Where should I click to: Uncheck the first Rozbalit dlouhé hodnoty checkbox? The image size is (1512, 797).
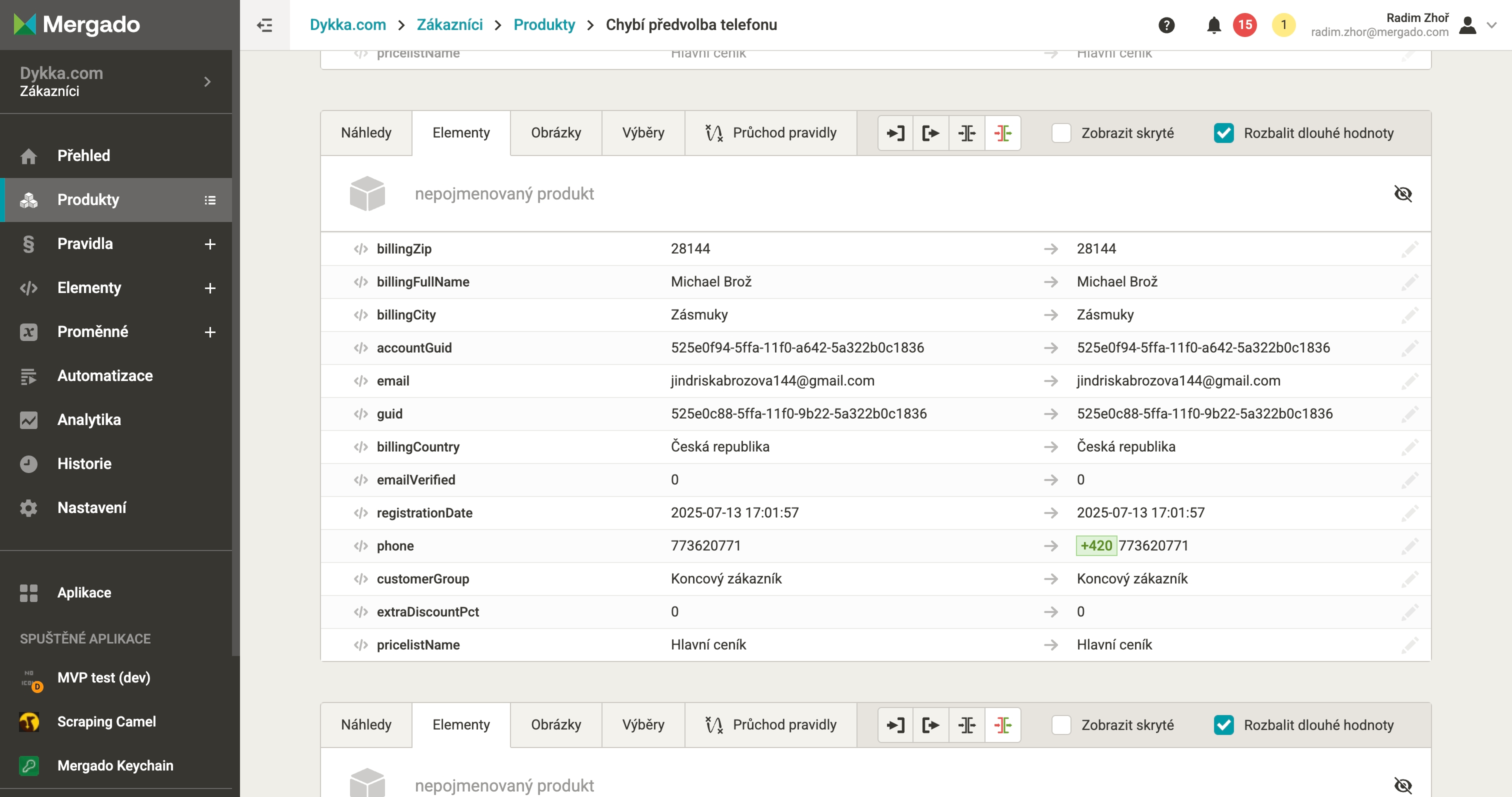(x=1224, y=133)
